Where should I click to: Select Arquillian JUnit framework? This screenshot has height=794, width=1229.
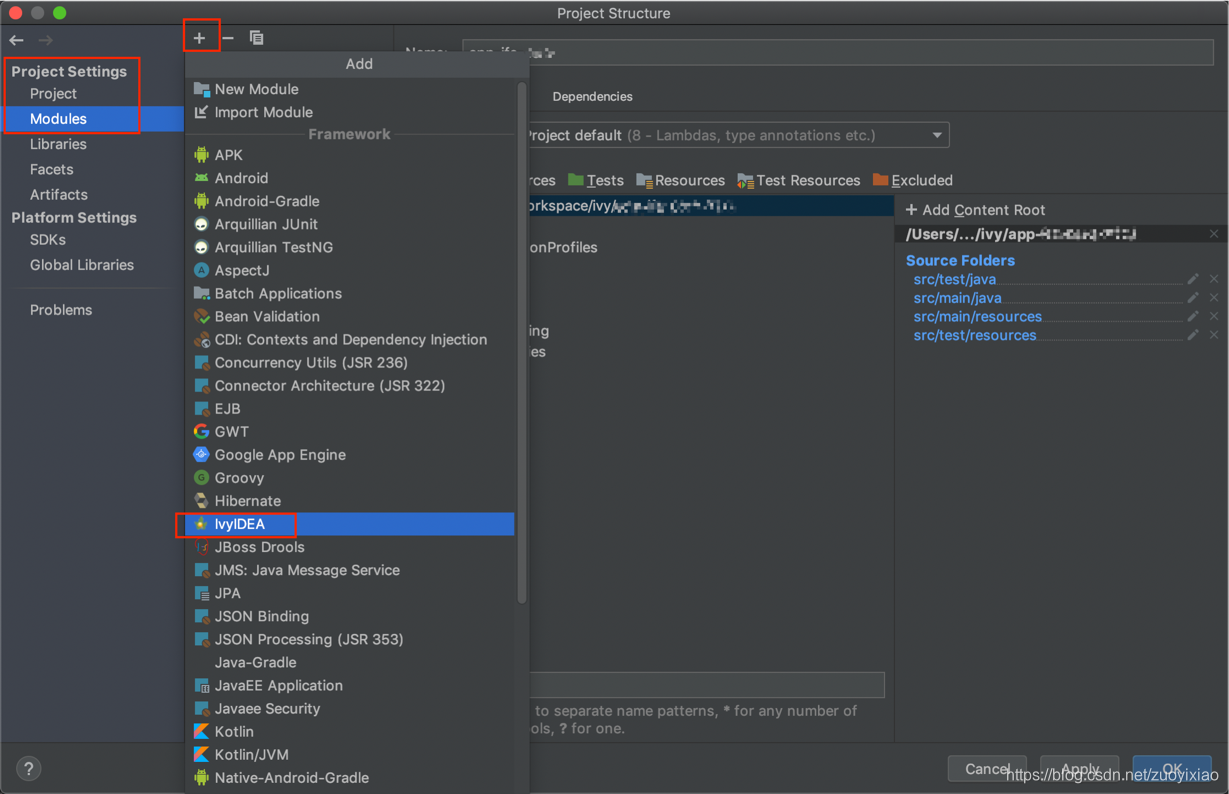click(350, 224)
